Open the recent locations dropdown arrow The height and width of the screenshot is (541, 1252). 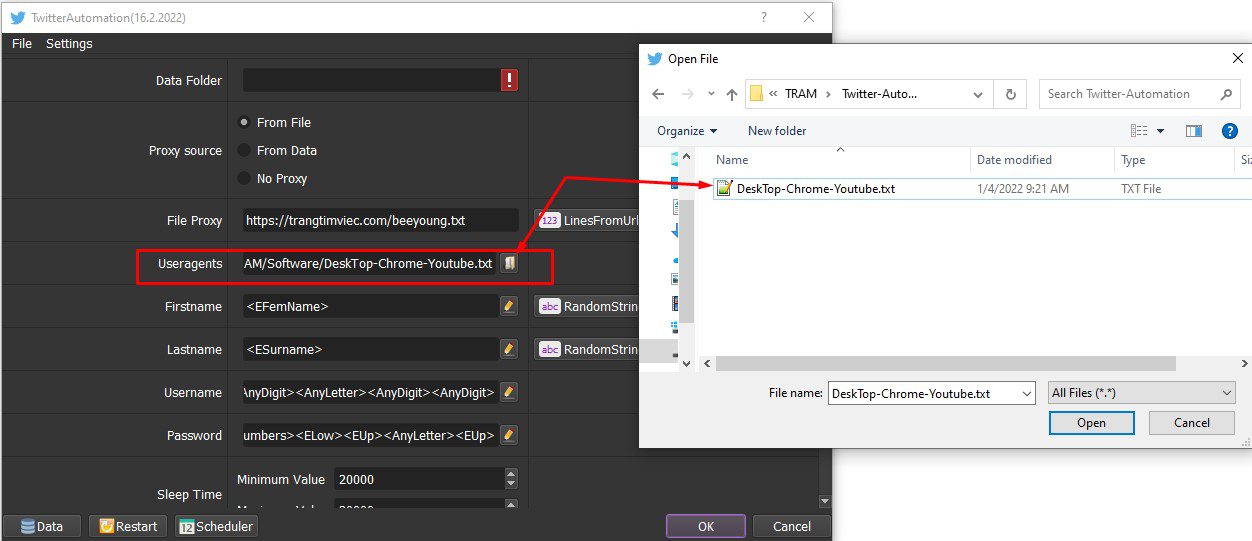(x=711, y=94)
